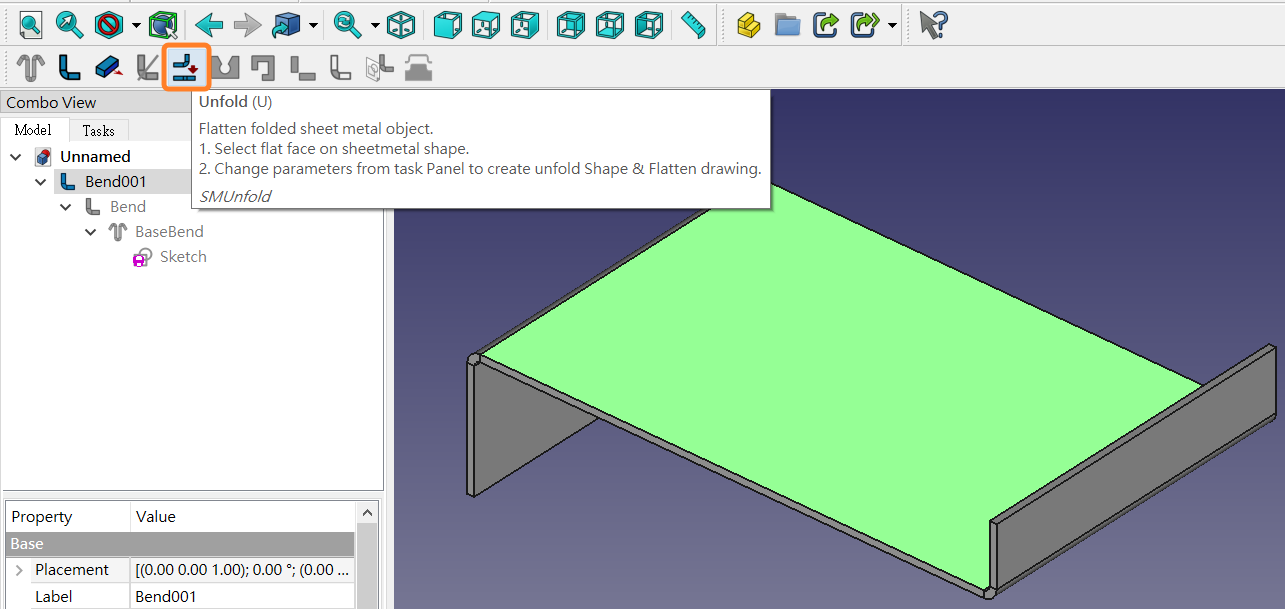Select the Sketch item in tree
This screenshot has width=1285, height=609.
[x=183, y=256]
